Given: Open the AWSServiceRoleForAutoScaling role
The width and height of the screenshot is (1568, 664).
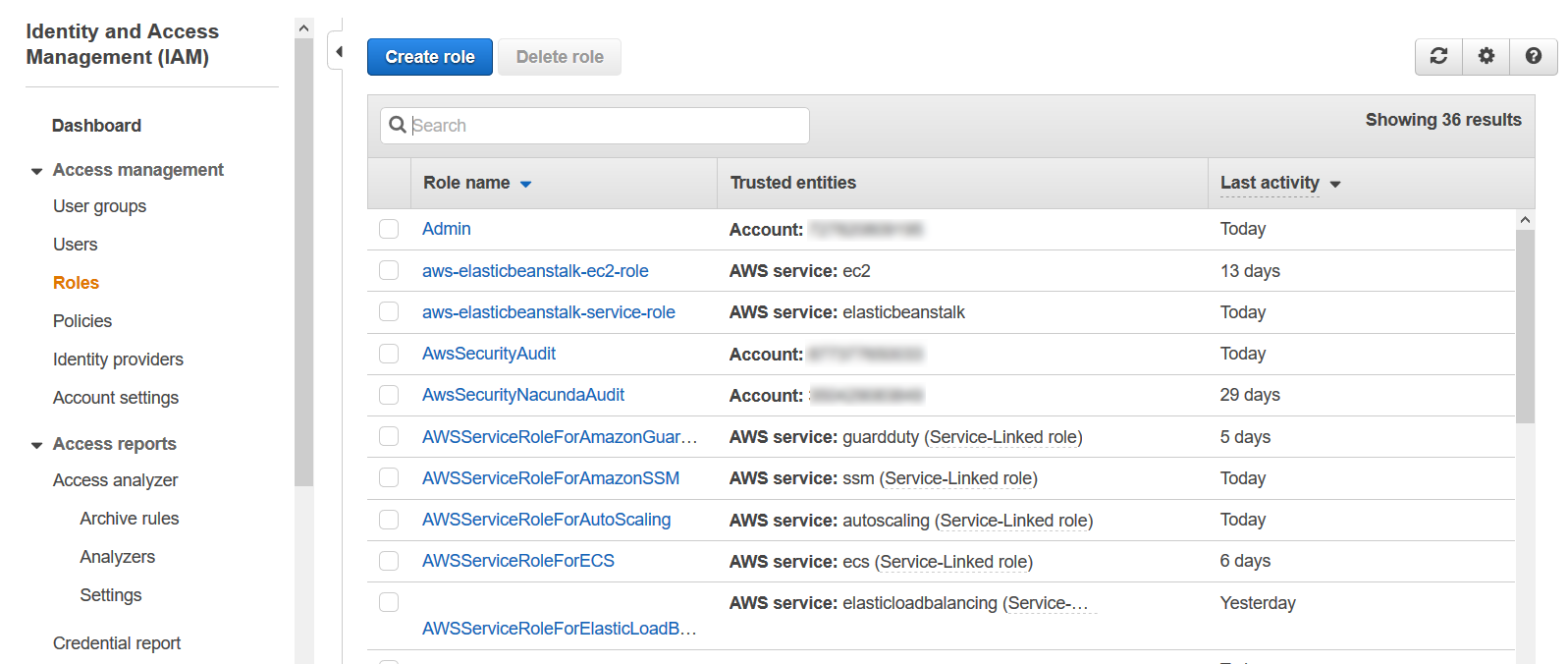Looking at the screenshot, I should pos(547,520).
